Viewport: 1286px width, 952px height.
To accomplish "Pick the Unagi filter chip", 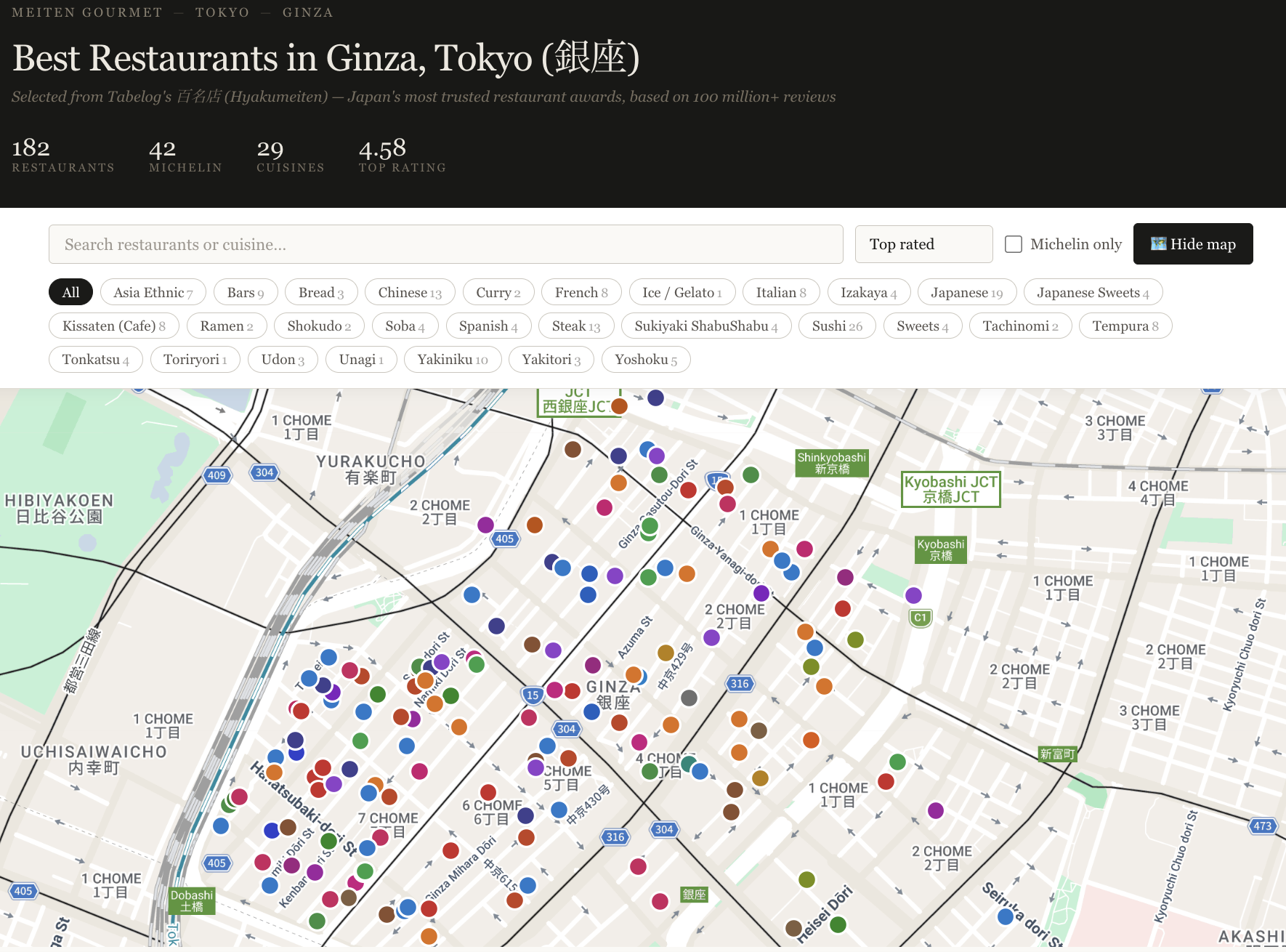I will (x=361, y=359).
